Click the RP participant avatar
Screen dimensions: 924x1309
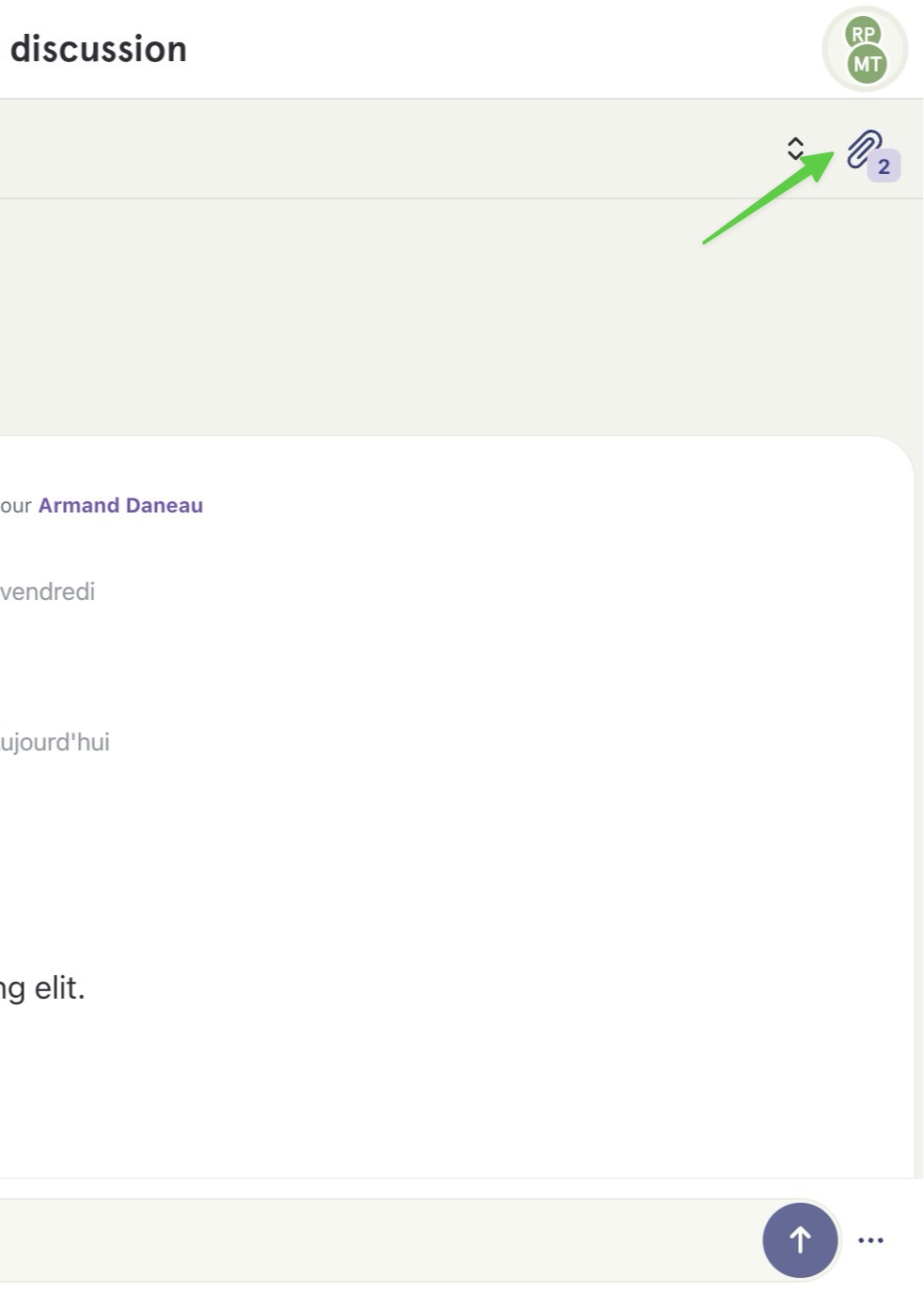862,33
